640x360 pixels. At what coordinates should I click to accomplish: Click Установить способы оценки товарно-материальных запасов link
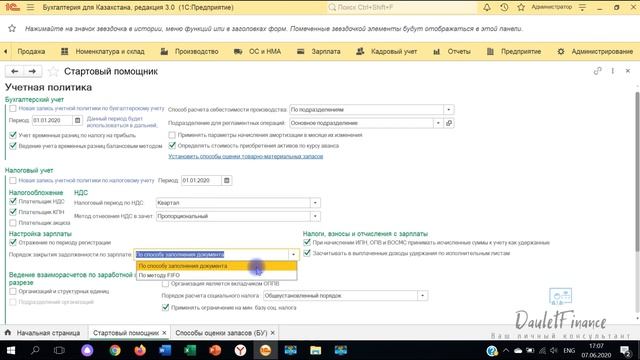coord(246,156)
